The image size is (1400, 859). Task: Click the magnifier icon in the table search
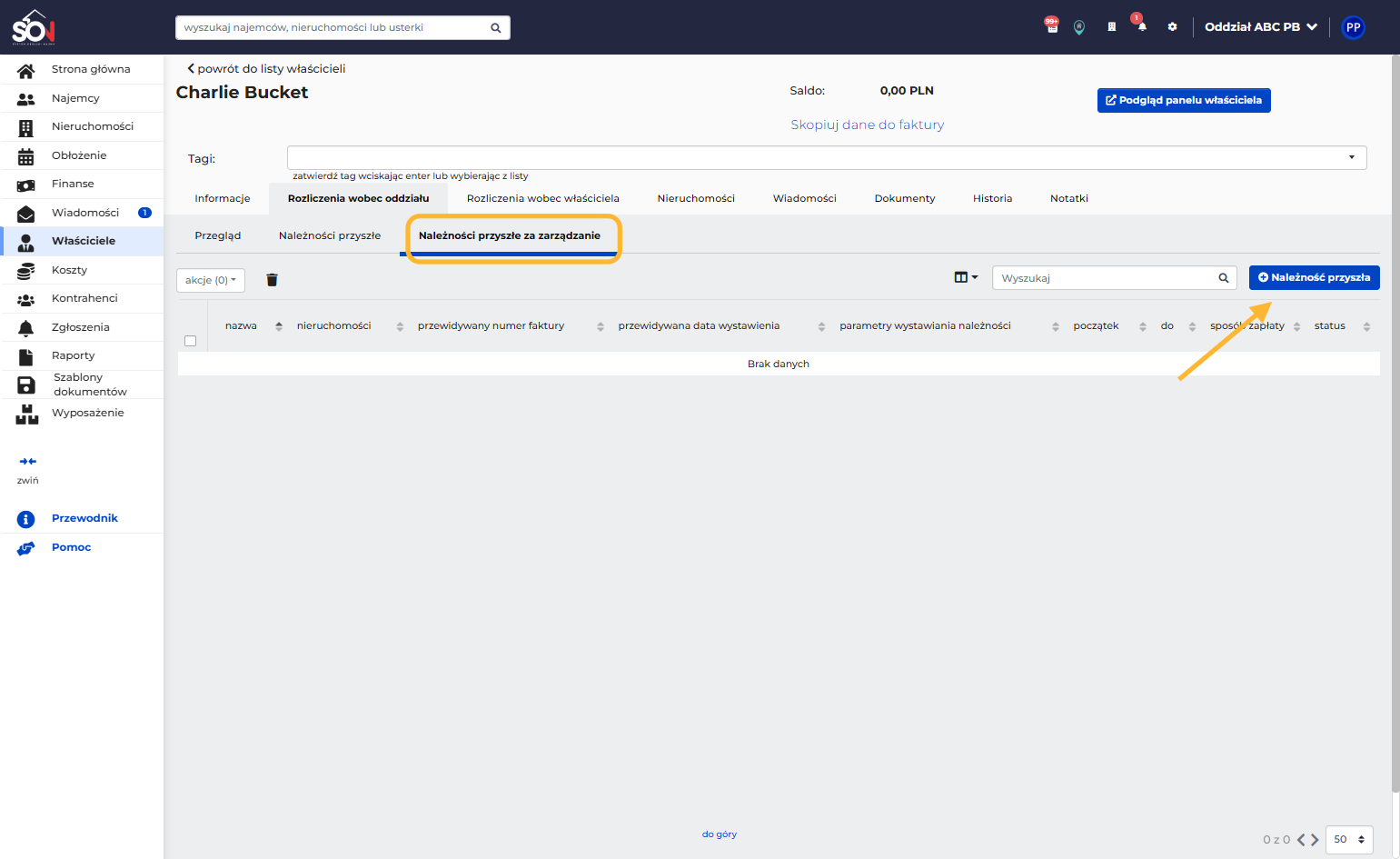[1224, 278]
